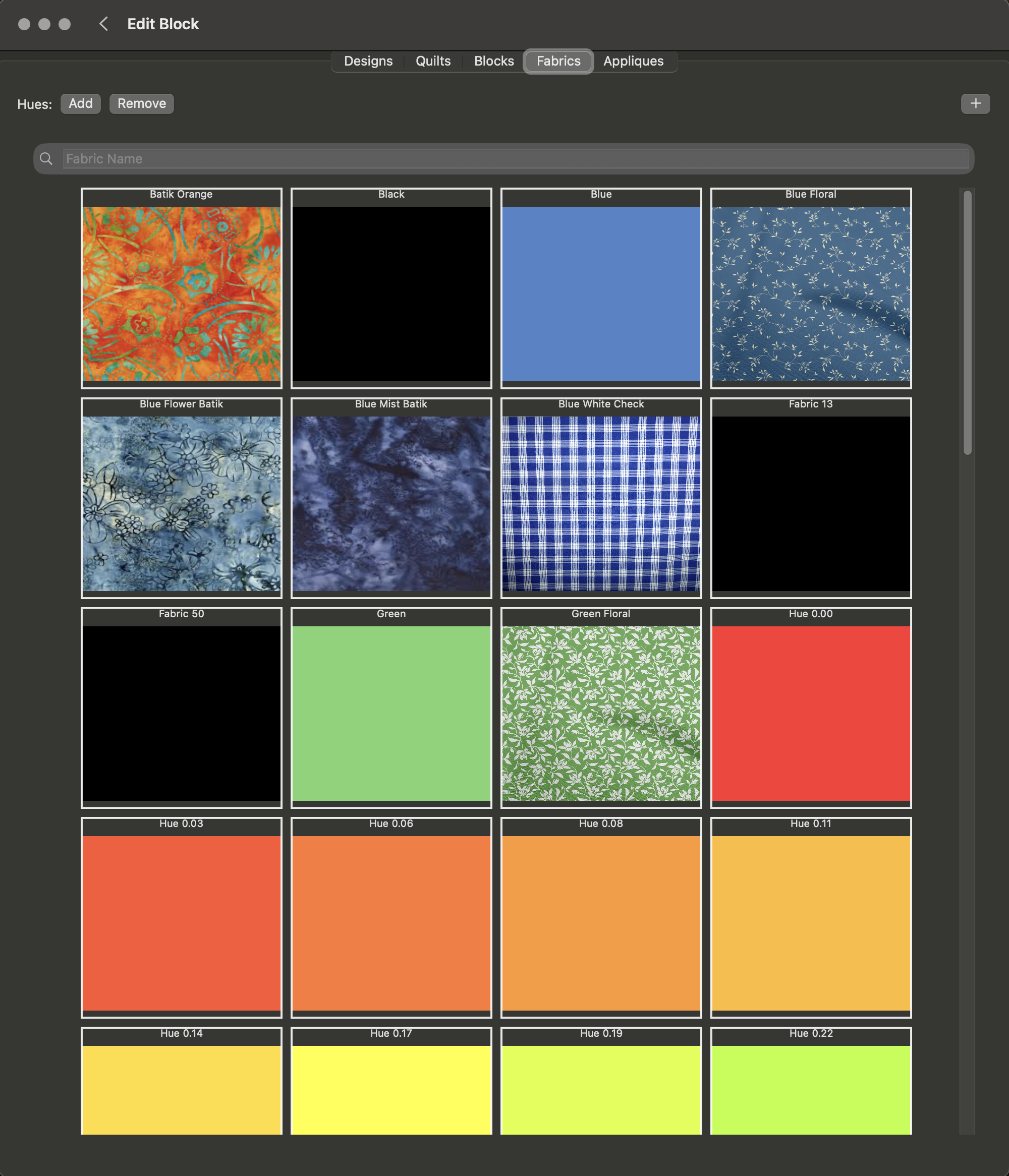Select the Hue 0.22 lime swatch

tap(811, 1081)
